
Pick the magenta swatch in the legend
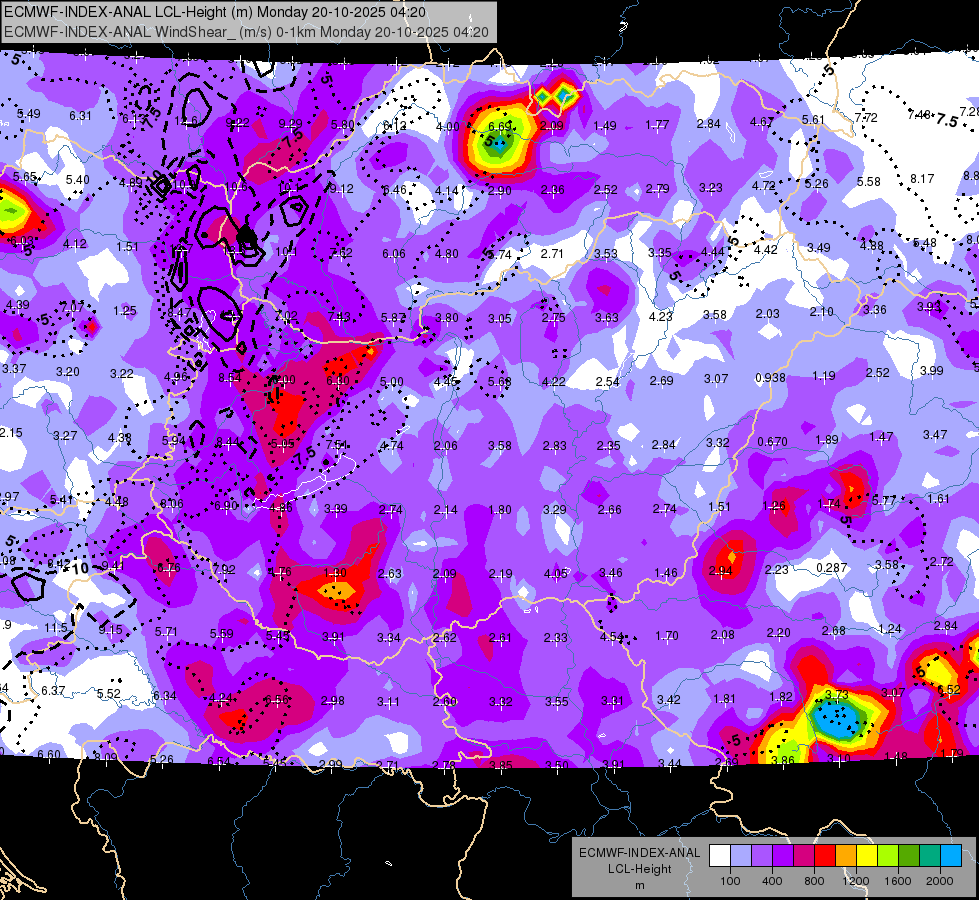[804, 856]
